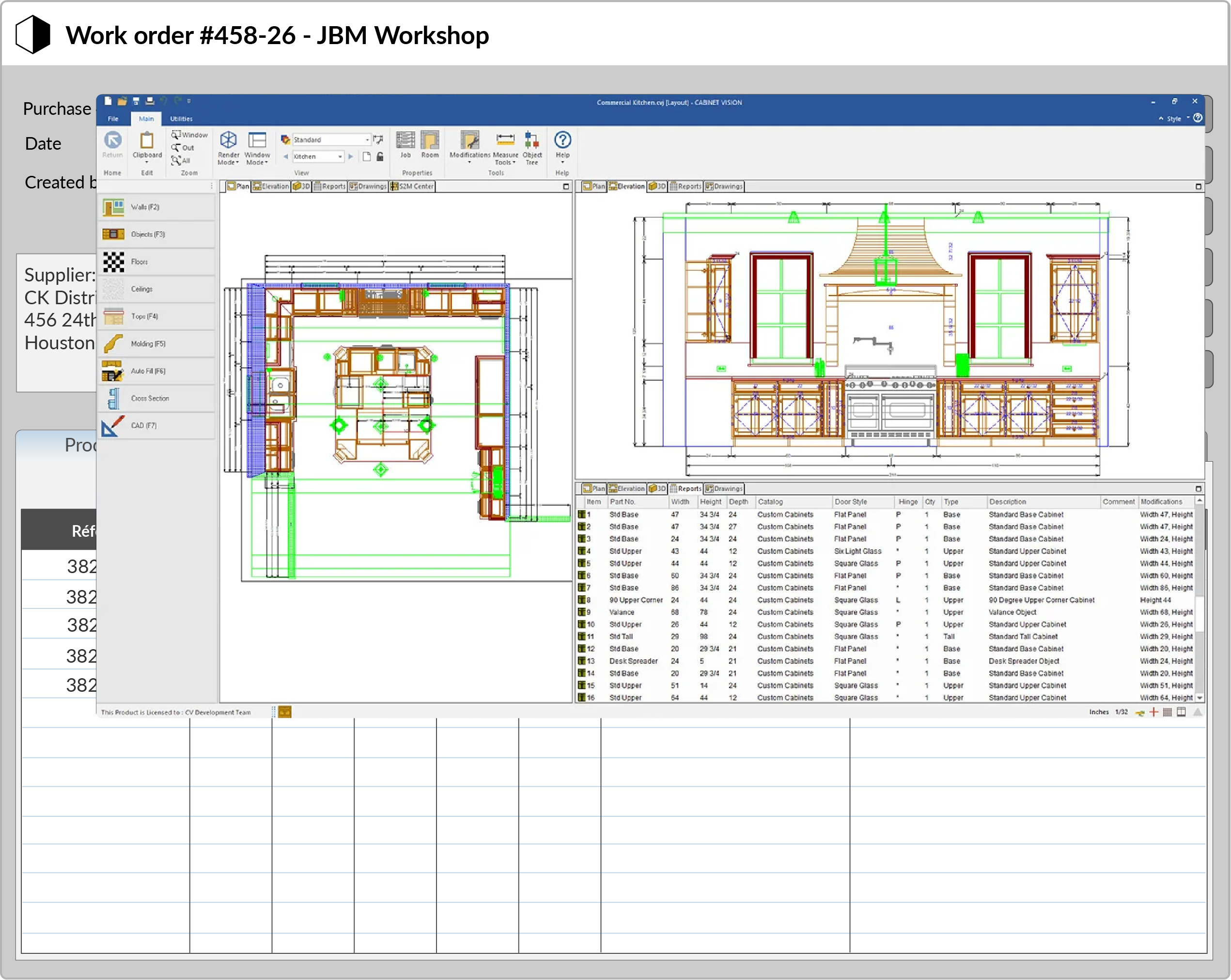Open the Cross Section tool
The image size is (1231, 980).
coord(156,399)
